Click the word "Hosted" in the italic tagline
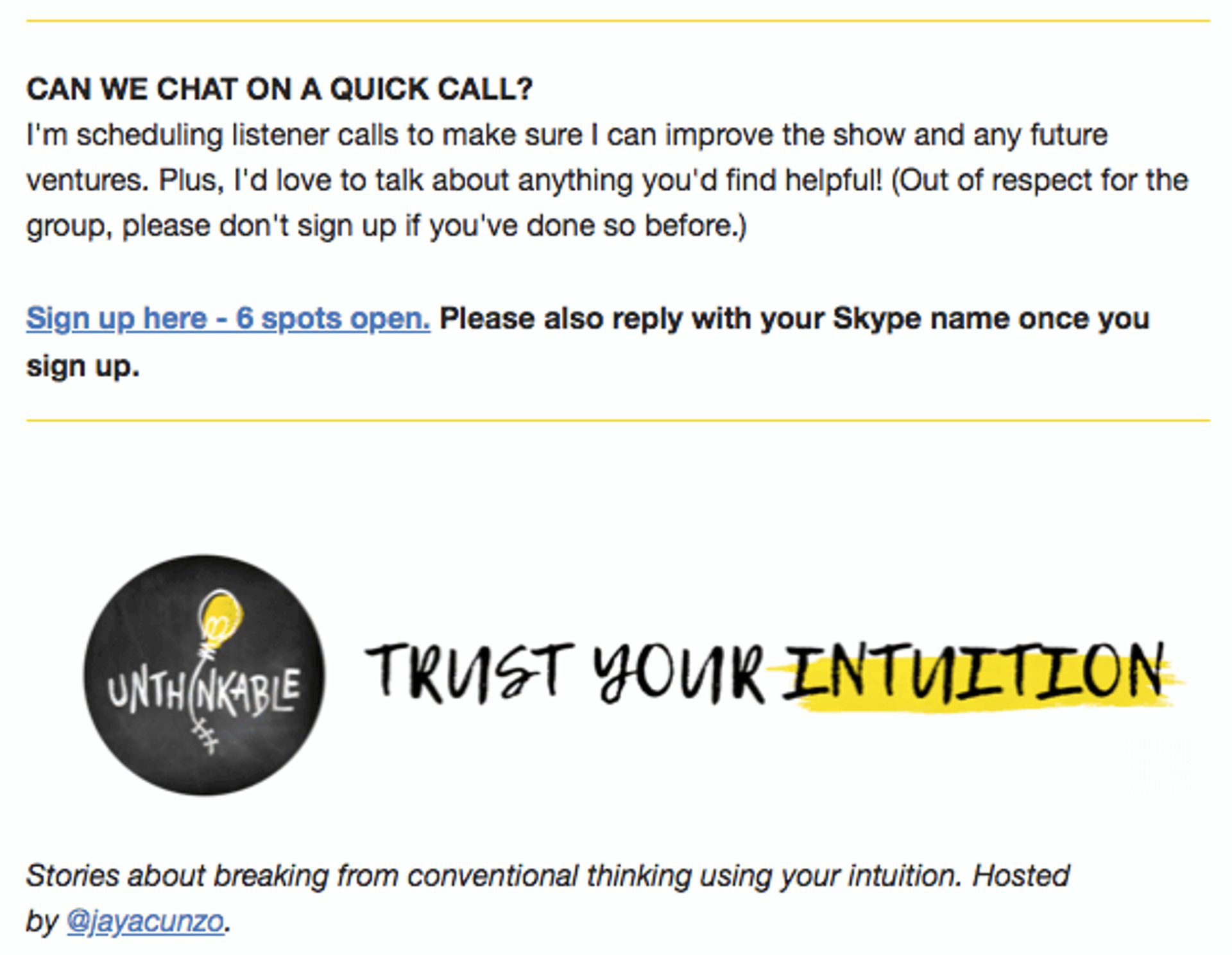 click(1020, 875)
